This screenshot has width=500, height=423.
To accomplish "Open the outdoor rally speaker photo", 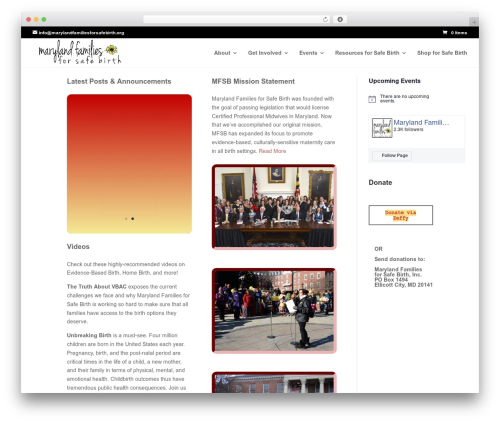I will (274, 310).
